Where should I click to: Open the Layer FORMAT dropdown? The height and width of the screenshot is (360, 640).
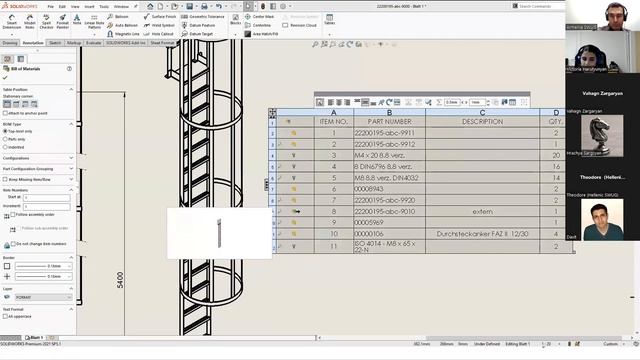43,297
